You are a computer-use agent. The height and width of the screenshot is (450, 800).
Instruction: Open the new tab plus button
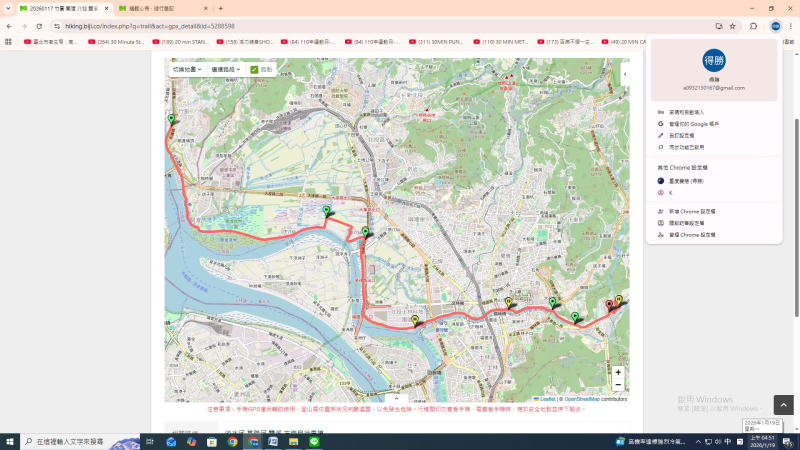pyautogui.click(x=221, y=8)
